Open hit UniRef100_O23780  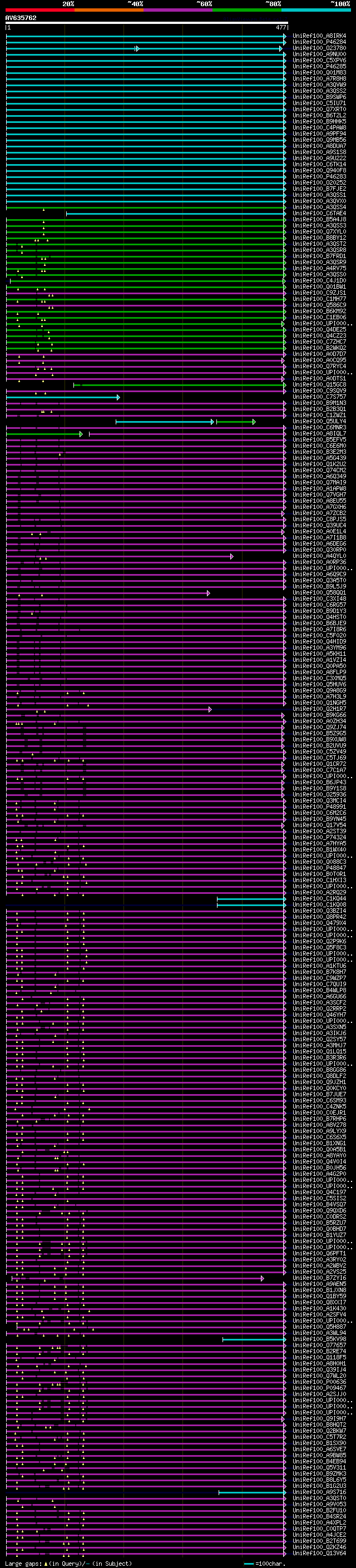tap(319, 48)
